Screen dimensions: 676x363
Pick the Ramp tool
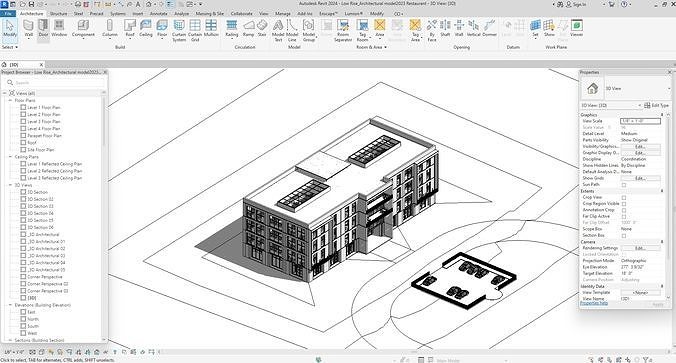point(248,29)
